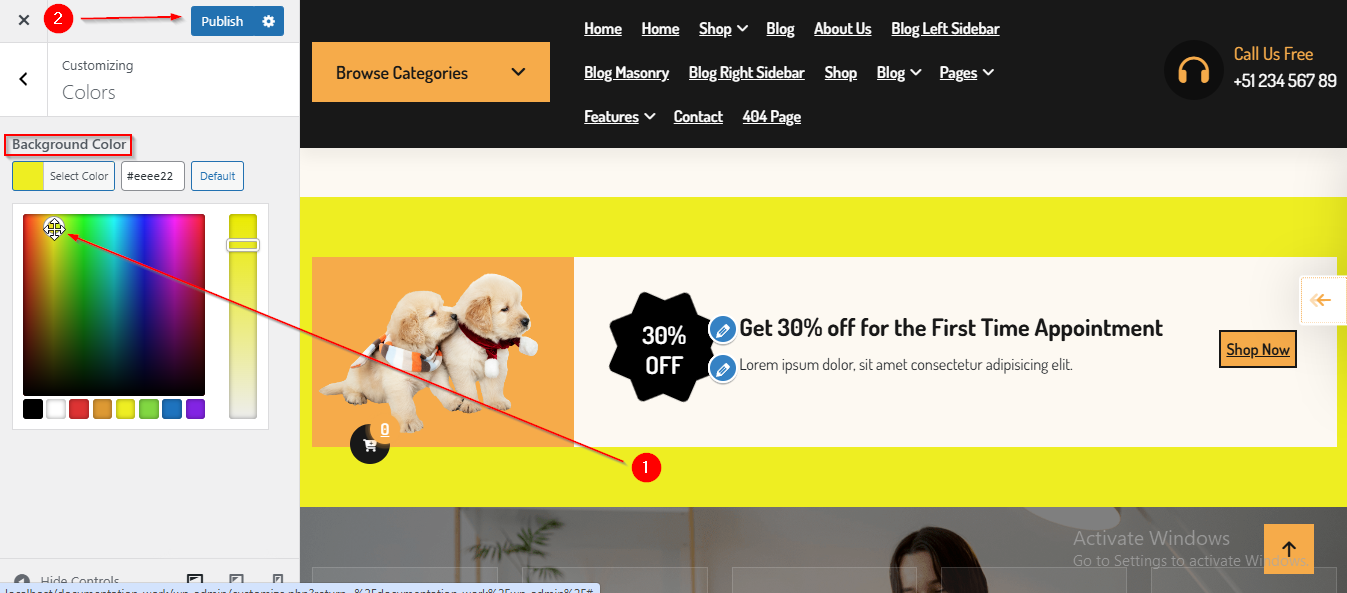
Task: Click the shopping cart icon
Action: pos(370,445)
